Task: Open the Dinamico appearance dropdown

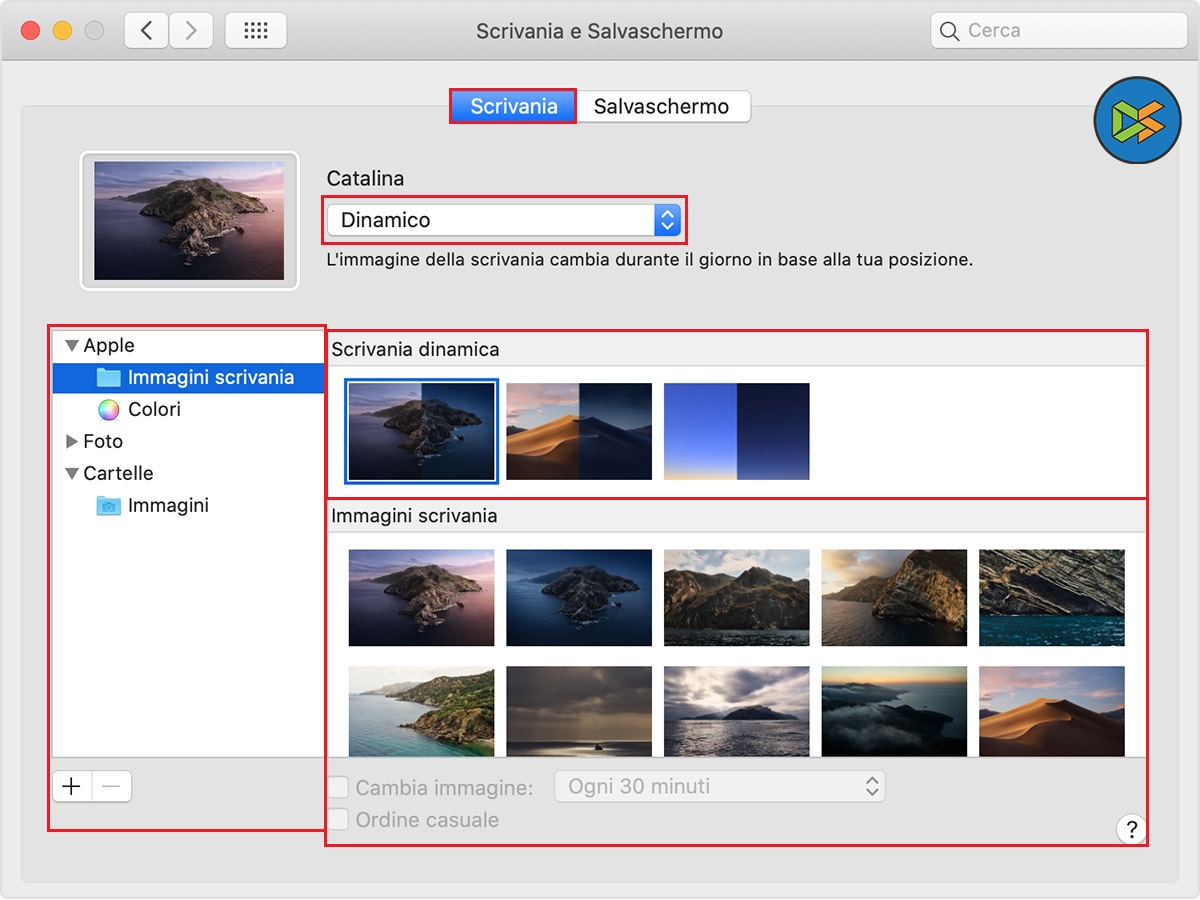Action: coord(503,220)
